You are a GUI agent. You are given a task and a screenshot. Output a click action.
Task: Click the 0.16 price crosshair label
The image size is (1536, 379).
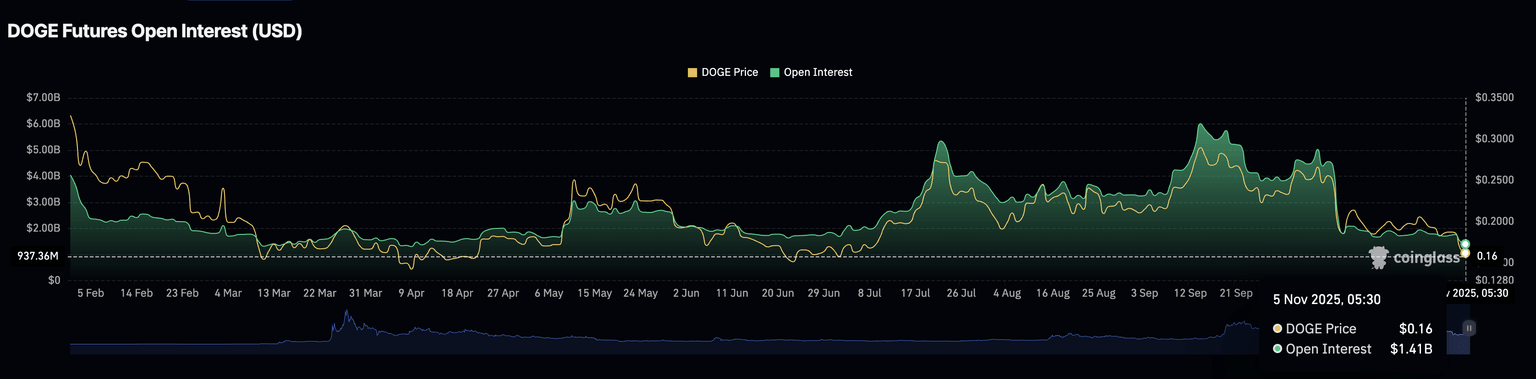(1486, 257)
